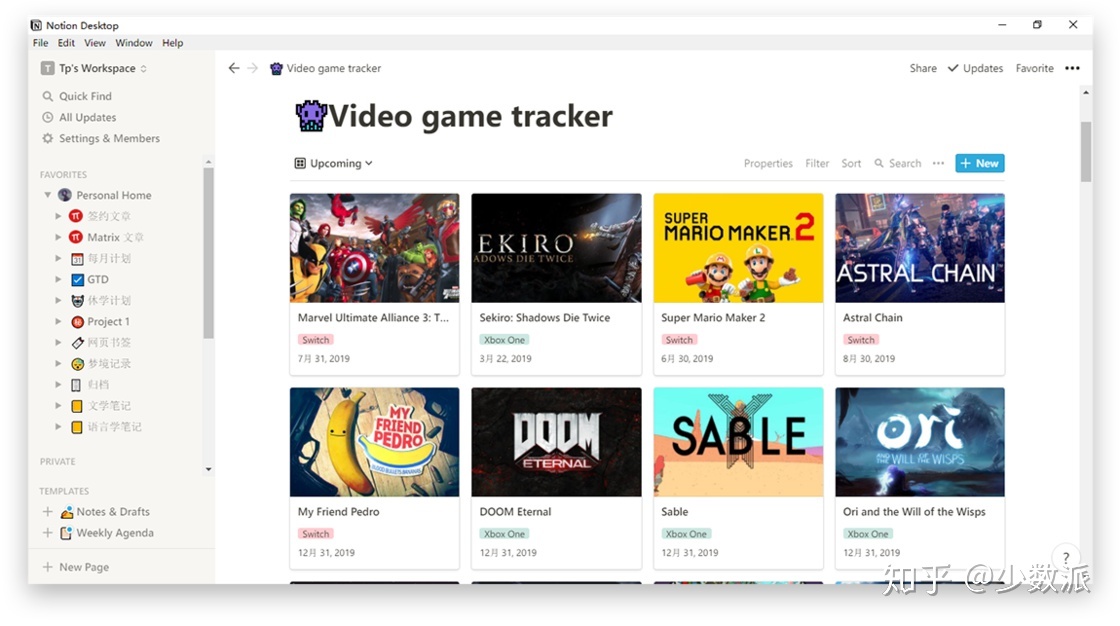The height and width of the screenshot is (626, 1120).
Task: Click the page icon beside 归档
Action: 76,384
